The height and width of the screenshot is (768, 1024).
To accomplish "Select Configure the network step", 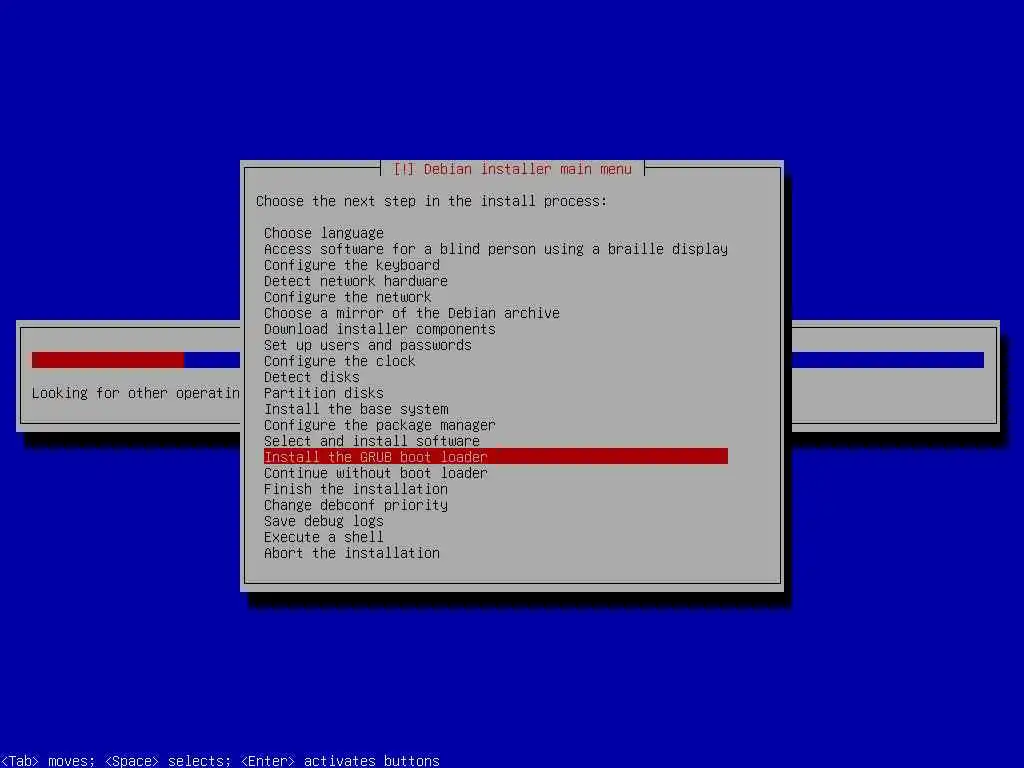I will [347, 297].
